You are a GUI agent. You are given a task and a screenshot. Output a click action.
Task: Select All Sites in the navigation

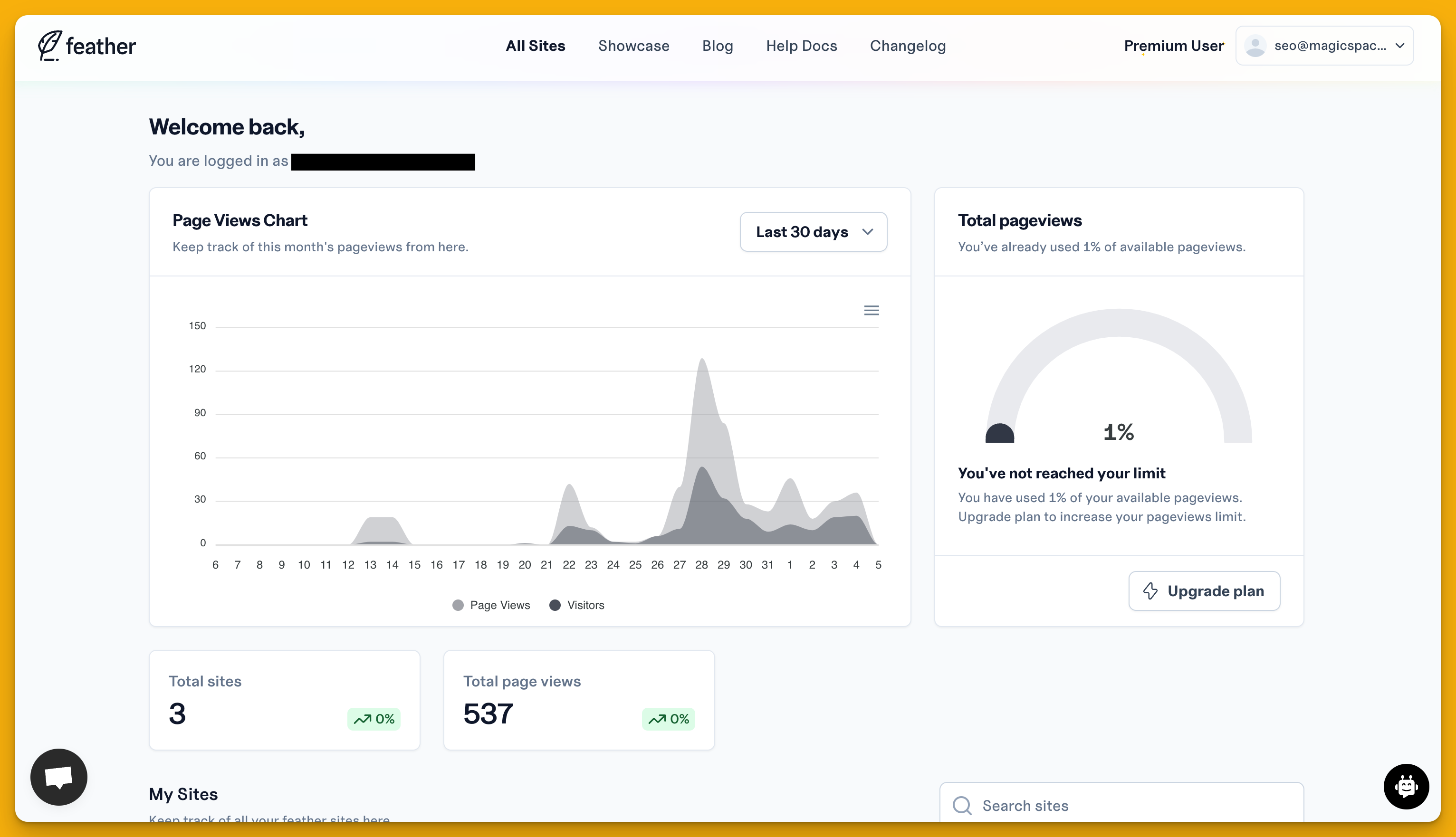(x=536, y=46)
